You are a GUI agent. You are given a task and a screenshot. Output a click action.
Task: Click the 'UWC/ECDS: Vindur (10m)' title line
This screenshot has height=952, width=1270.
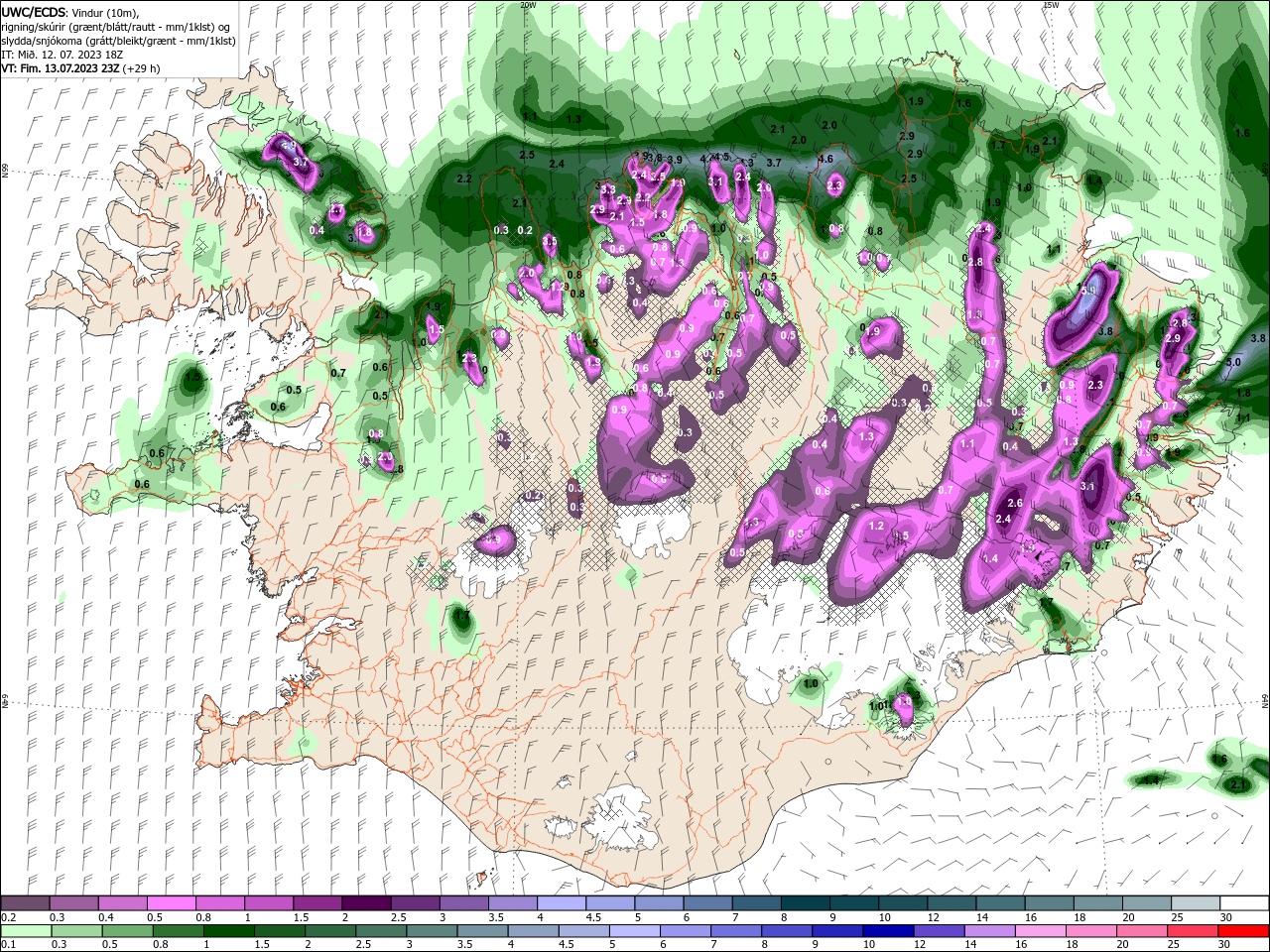(70, 12)
